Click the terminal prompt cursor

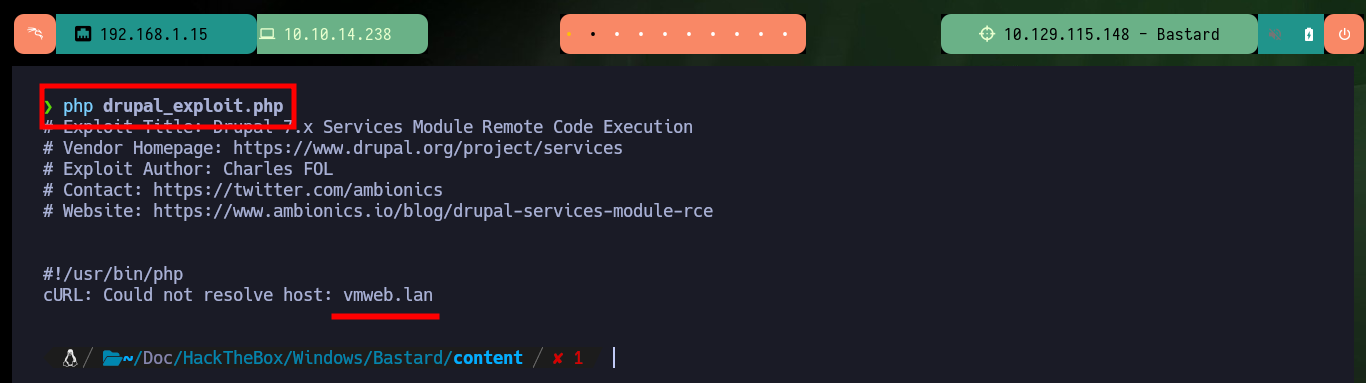coord(613,358)
